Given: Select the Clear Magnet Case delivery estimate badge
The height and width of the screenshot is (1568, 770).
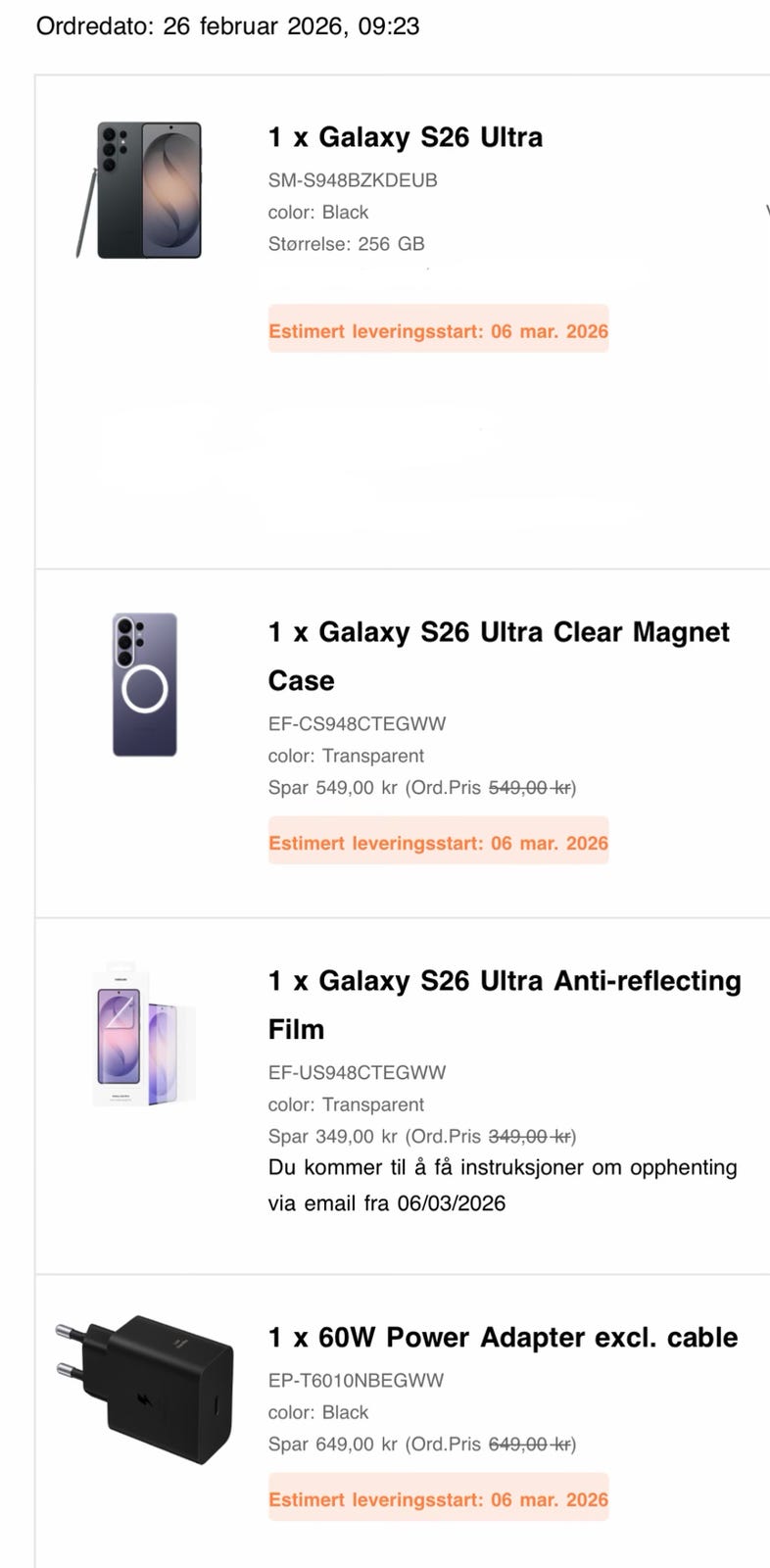Looking at the screenshot, I should pos(438,843).
